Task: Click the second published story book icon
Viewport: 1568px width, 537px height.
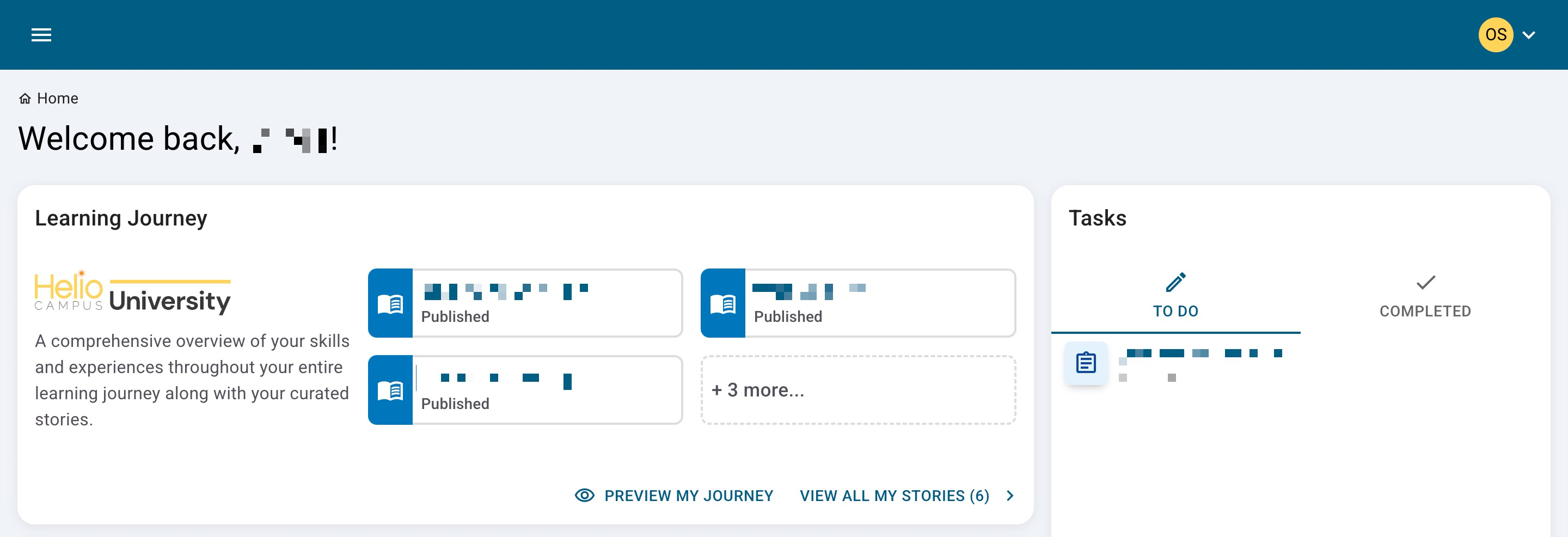Action: pyautogui.click(x=722, y=303)
